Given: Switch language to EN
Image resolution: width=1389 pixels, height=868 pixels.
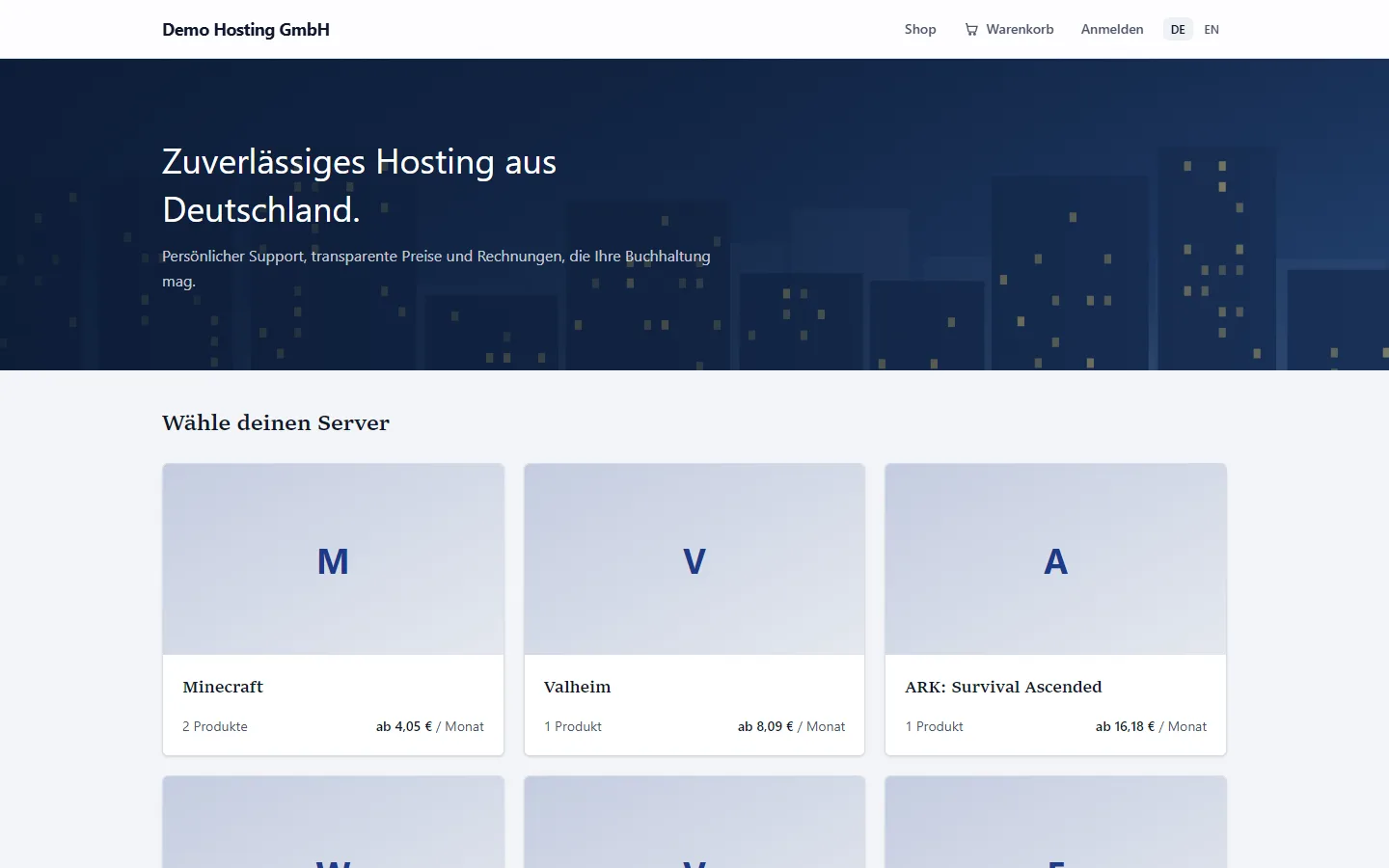Looking at the screenshot, I should 1212,29.
